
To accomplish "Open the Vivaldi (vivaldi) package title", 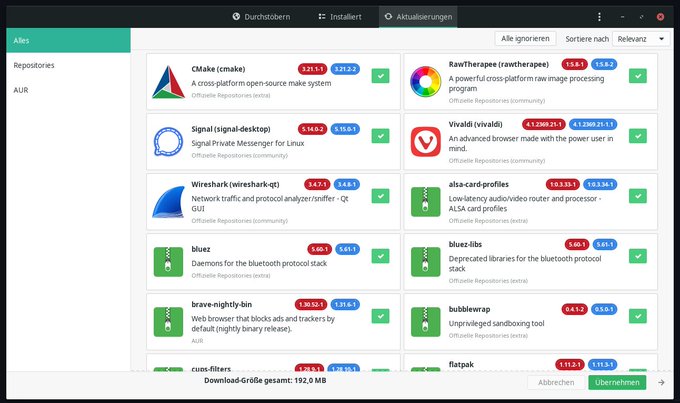I will point(475,124).
